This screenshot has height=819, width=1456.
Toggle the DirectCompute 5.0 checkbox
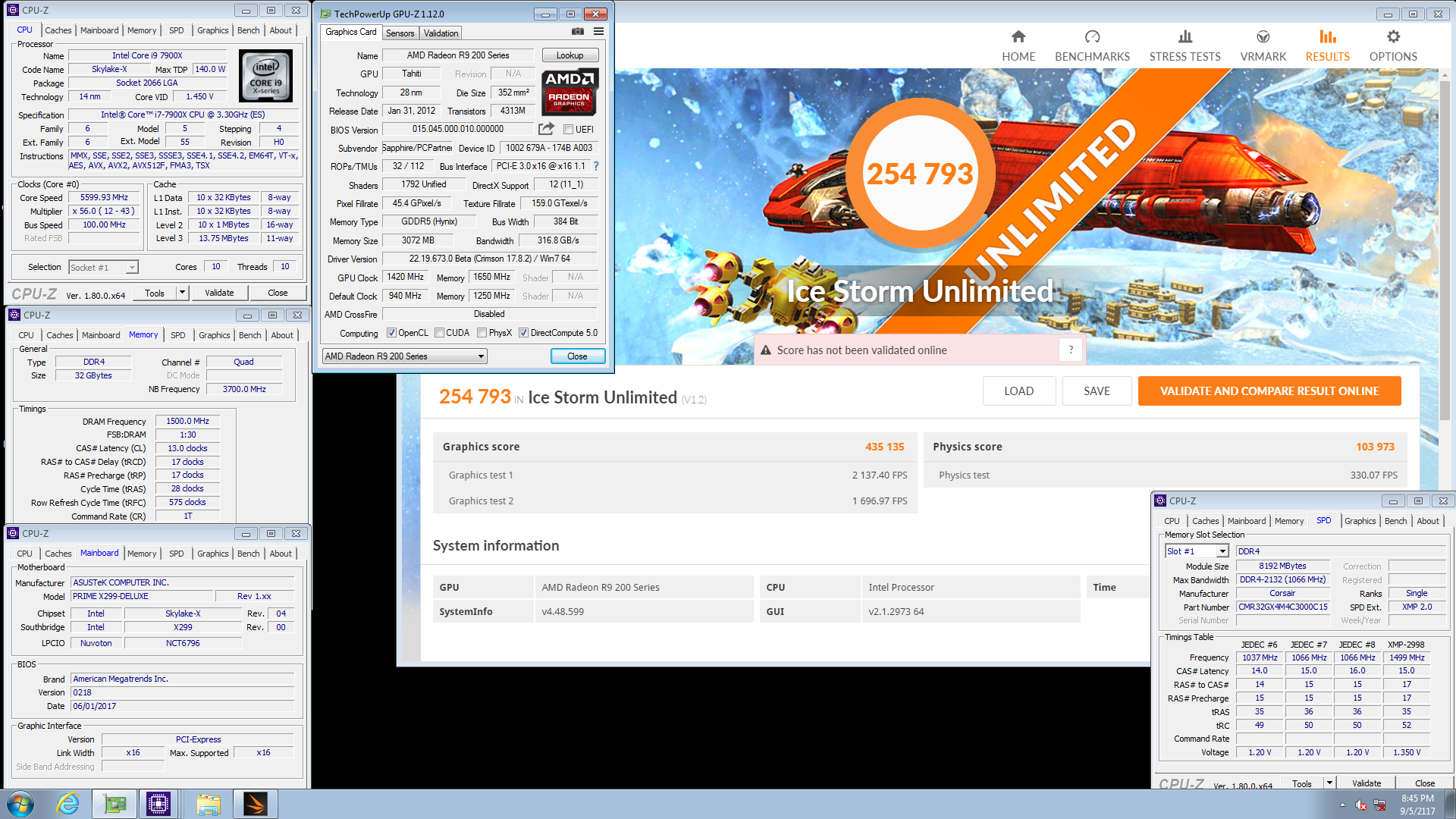pos(523,333)
